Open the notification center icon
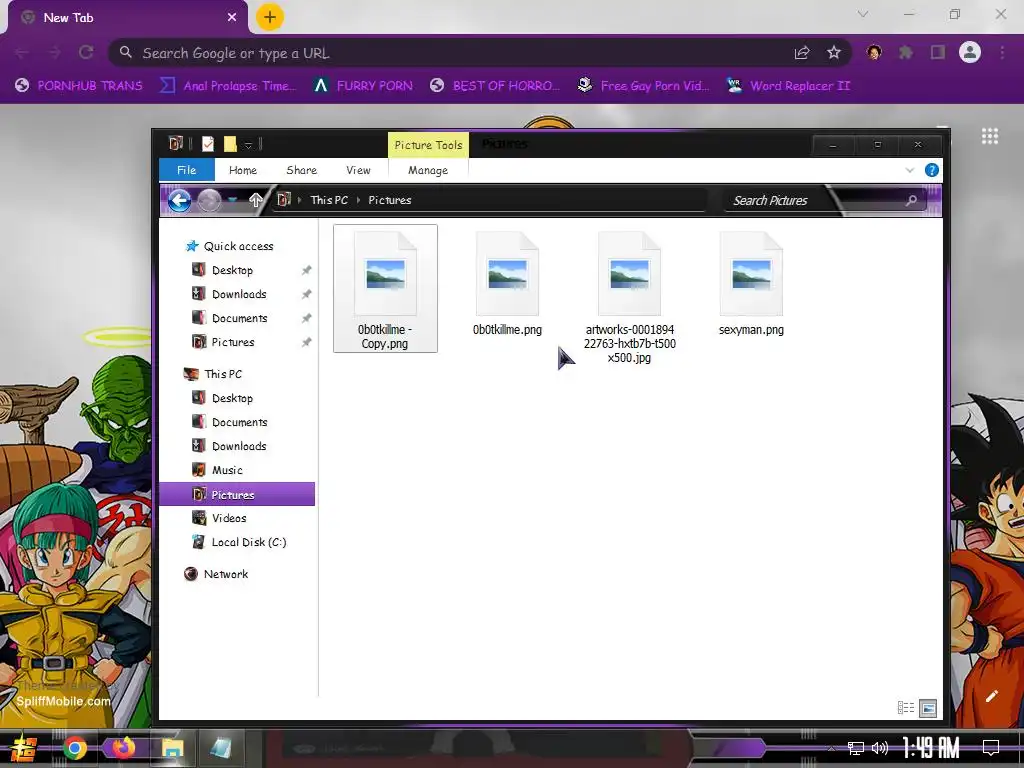The height and width of the screenshot is (768, 1024). pyautogui.click(x=991, y=747)
